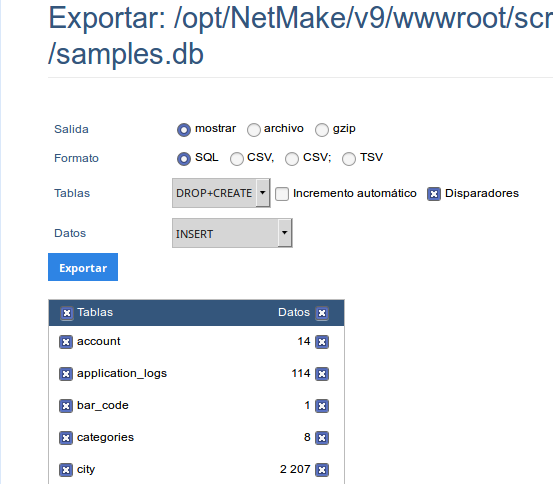Uncheck bar_code data checkbox
The image size is (553, 484).
click(x=322, y=406)
